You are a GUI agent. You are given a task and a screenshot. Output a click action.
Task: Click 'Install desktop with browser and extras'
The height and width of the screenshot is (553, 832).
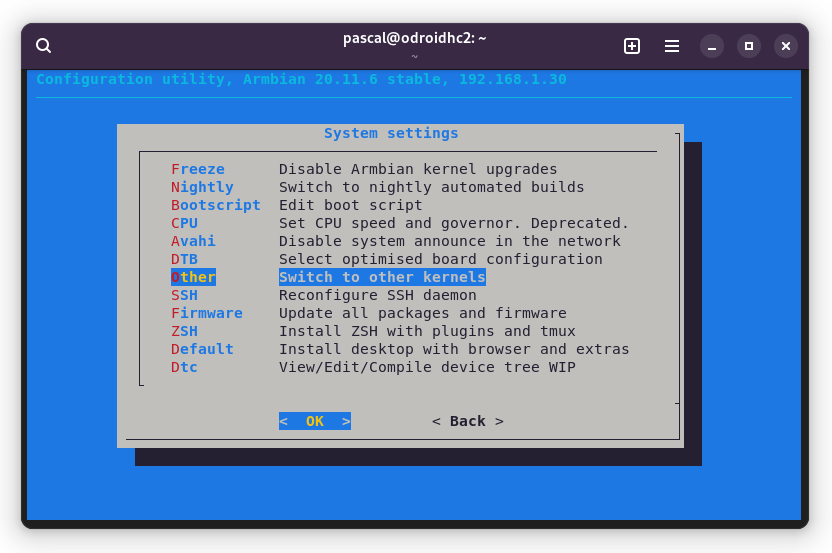click(x=454, y=350)
